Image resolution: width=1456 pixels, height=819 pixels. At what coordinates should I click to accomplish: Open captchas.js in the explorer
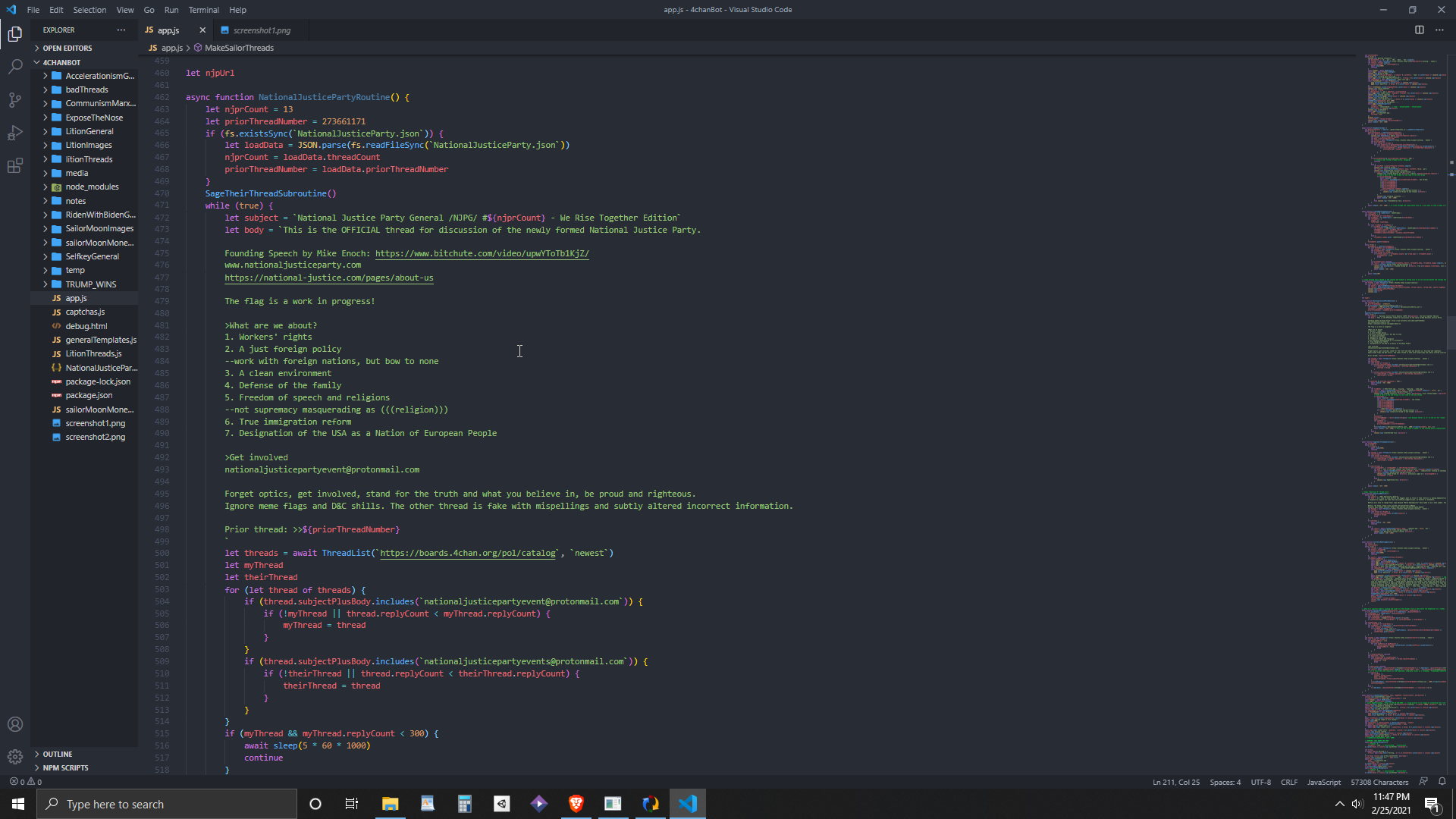[x=84, y=312]
